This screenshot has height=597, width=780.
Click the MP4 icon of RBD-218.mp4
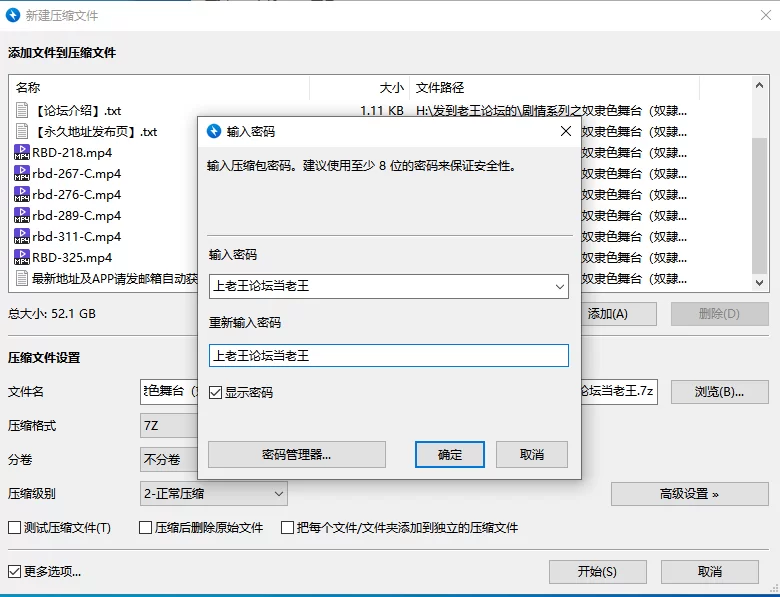point(22,152)
